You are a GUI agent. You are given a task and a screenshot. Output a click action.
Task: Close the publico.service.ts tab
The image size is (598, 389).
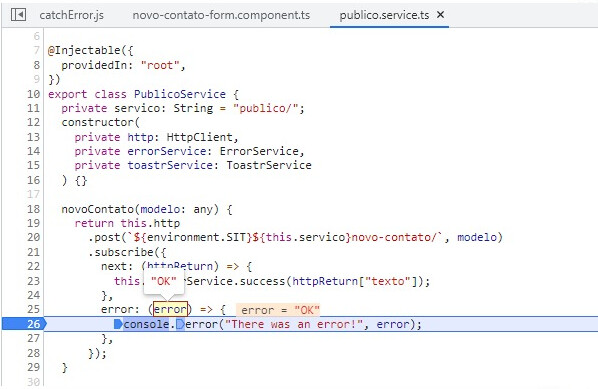click(440, 15)
